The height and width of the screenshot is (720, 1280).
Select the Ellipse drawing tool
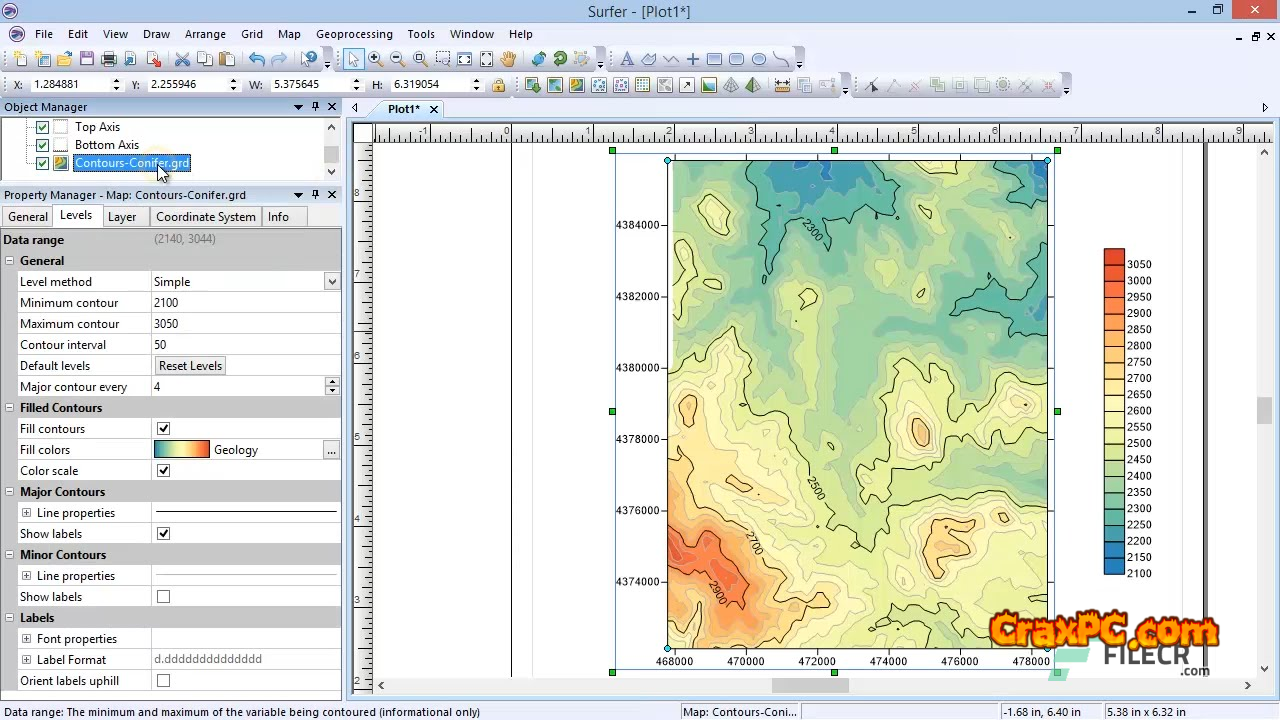click(x=759, y=59)
